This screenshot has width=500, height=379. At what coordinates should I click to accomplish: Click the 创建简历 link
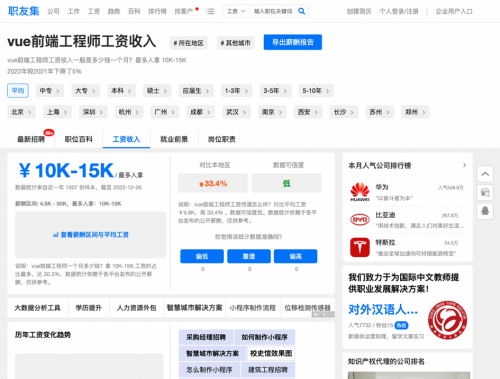359,11
